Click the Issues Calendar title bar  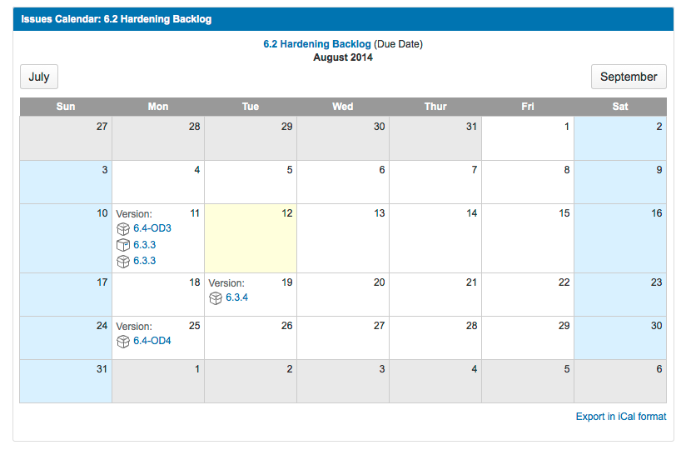tap(342, 19)
